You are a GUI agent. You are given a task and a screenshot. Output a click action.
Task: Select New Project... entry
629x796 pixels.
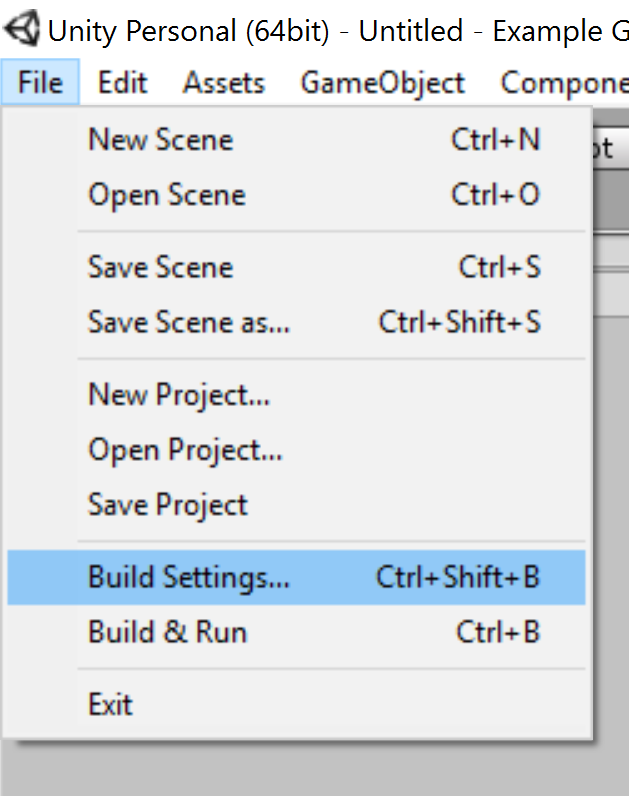click(x=179, y=395)
